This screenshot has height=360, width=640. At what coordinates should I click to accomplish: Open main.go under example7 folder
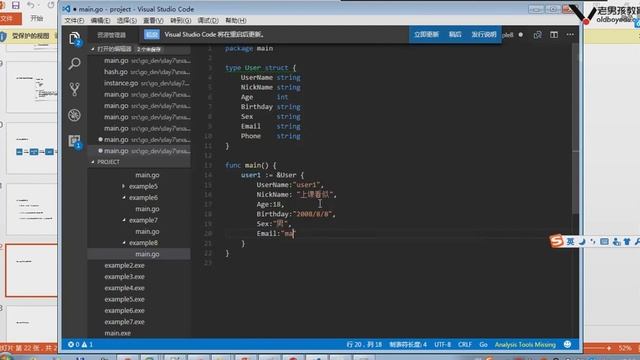click(139, 231)
